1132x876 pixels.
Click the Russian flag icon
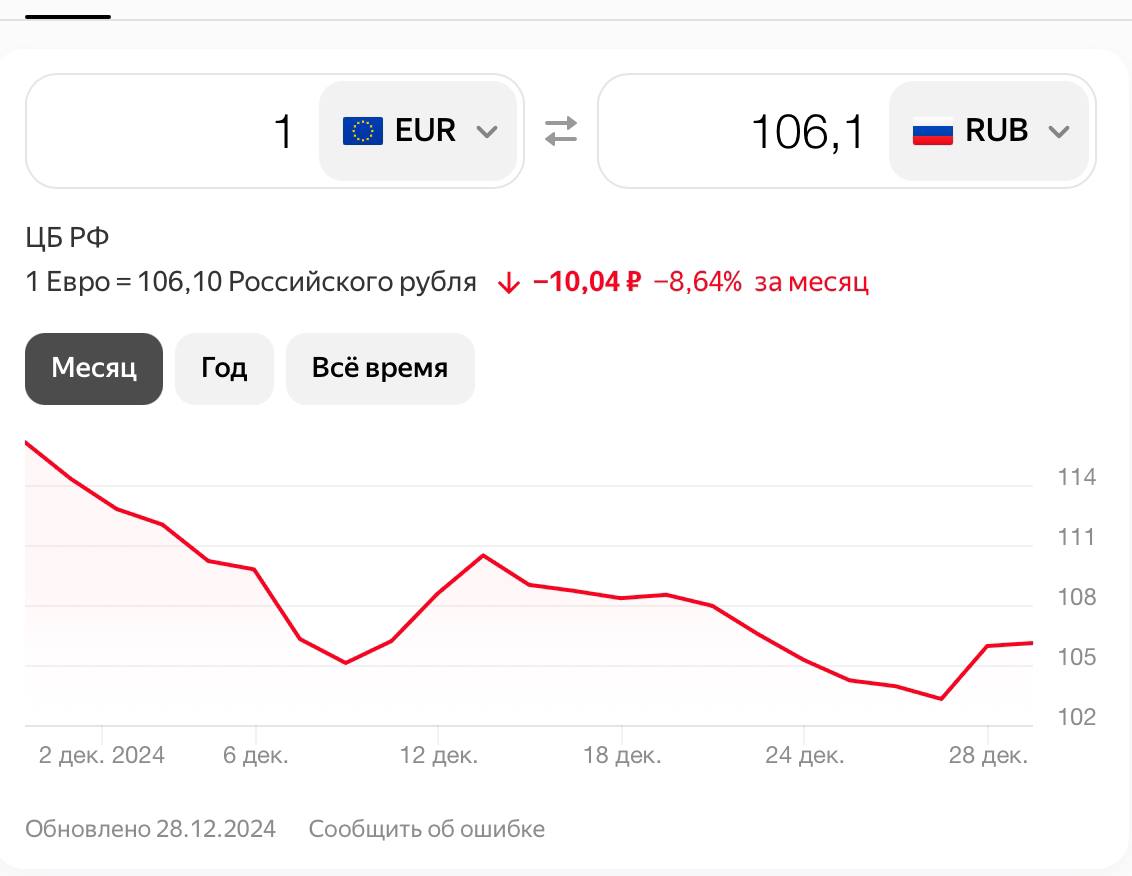[932, 131]
